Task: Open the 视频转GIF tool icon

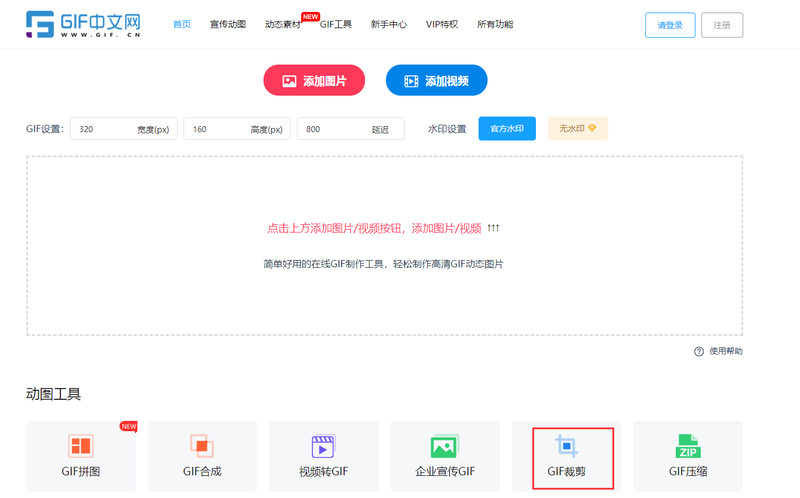Action: tap(323, 446)
